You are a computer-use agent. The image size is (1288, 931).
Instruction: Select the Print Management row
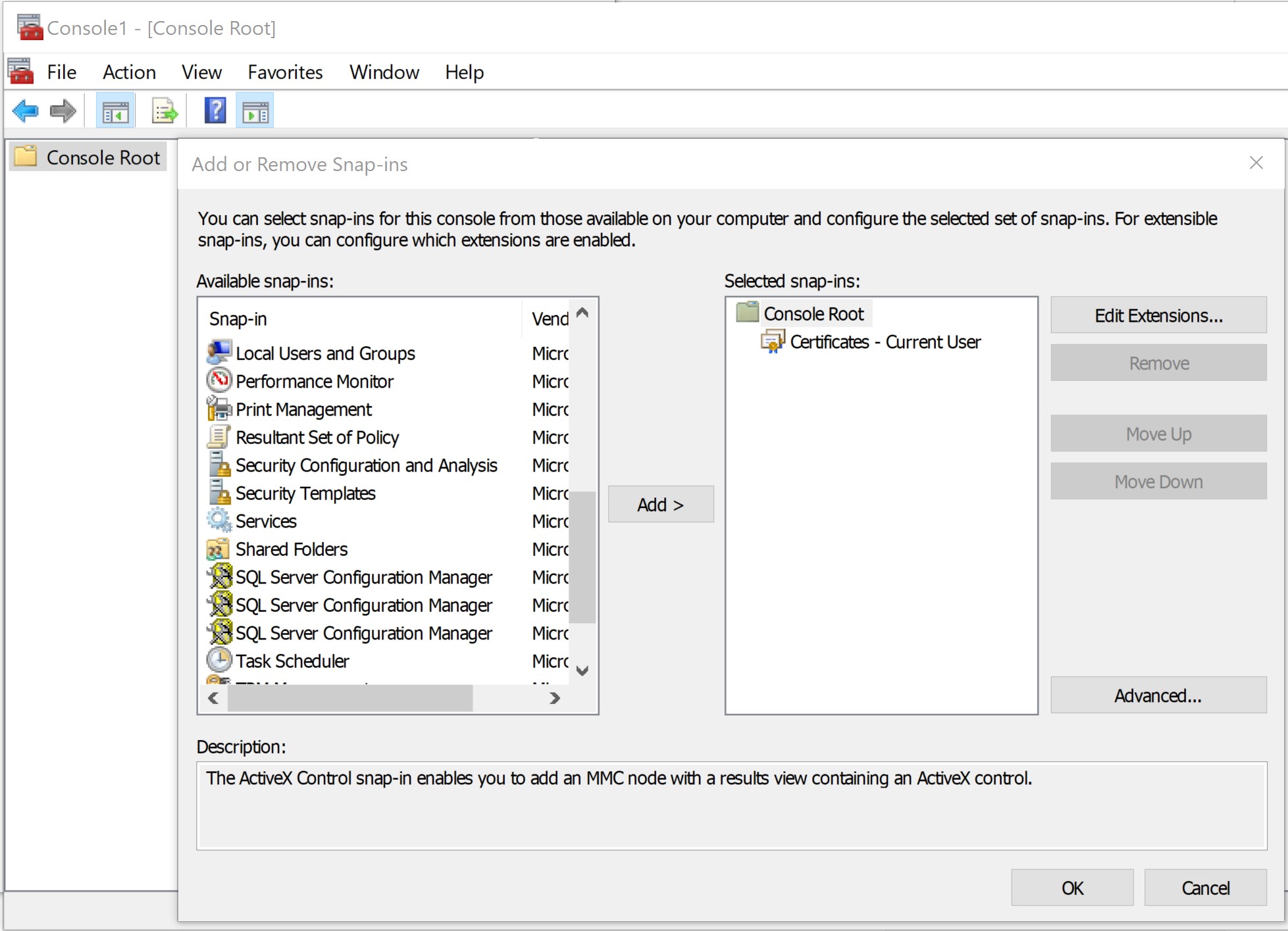point(385,409)
